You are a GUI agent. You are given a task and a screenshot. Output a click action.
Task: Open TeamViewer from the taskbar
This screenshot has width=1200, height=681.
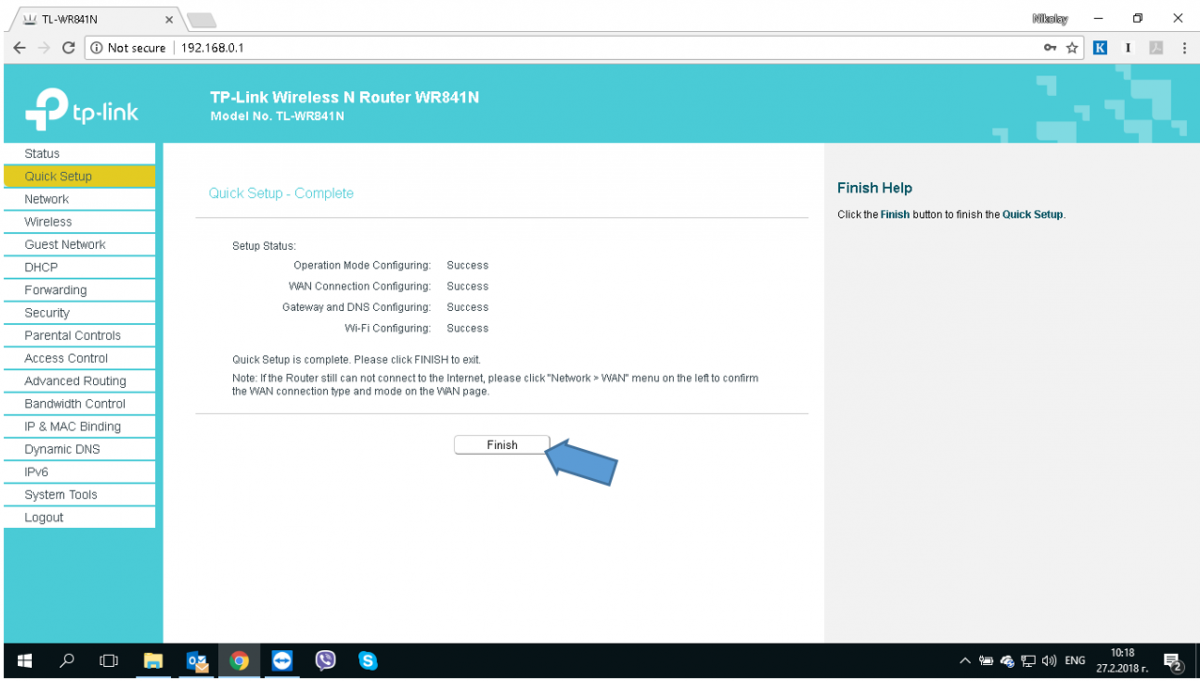coord(282,661)
